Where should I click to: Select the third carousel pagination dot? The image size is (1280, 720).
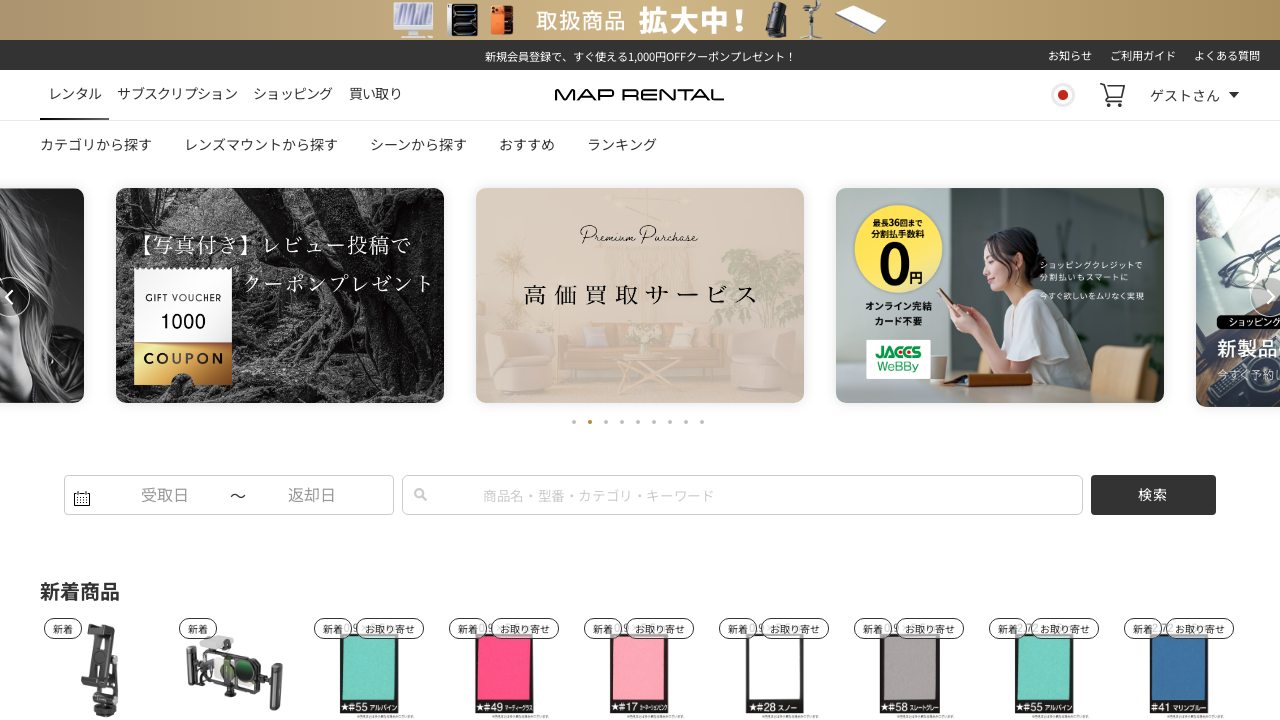coord(606,422)
